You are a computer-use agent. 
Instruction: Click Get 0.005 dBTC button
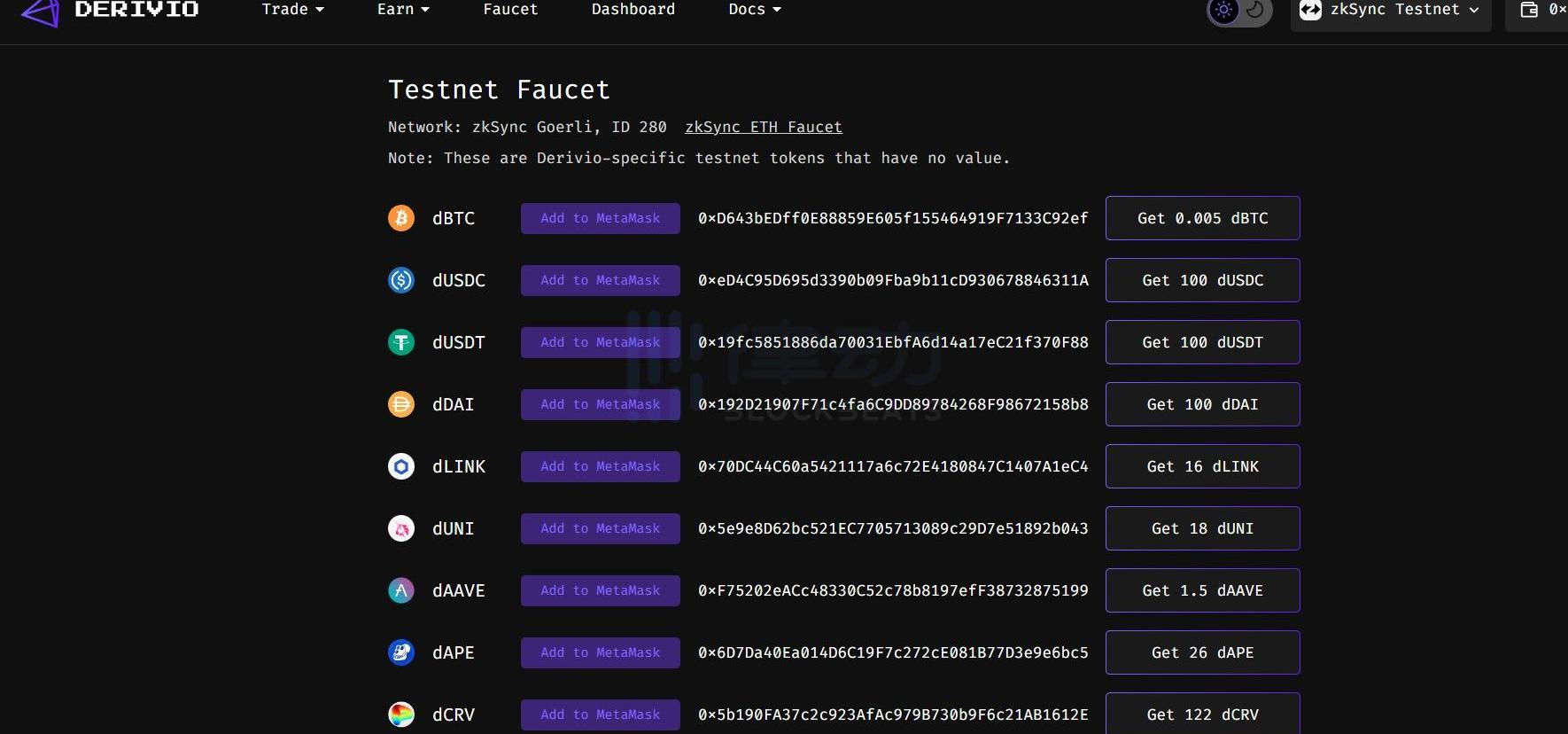pos(1203,218)
